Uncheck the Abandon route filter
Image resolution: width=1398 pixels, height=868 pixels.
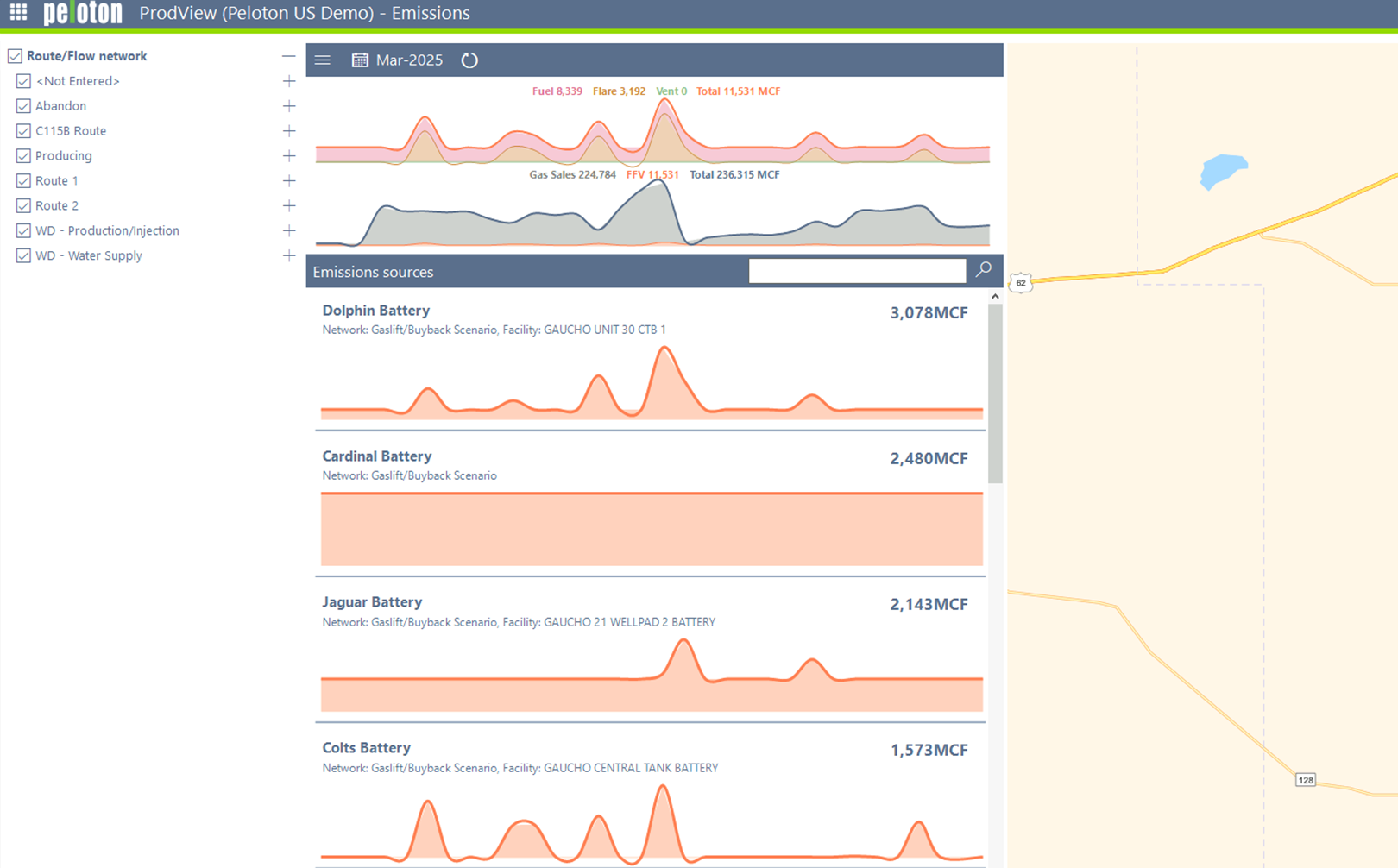coord(23,105)
